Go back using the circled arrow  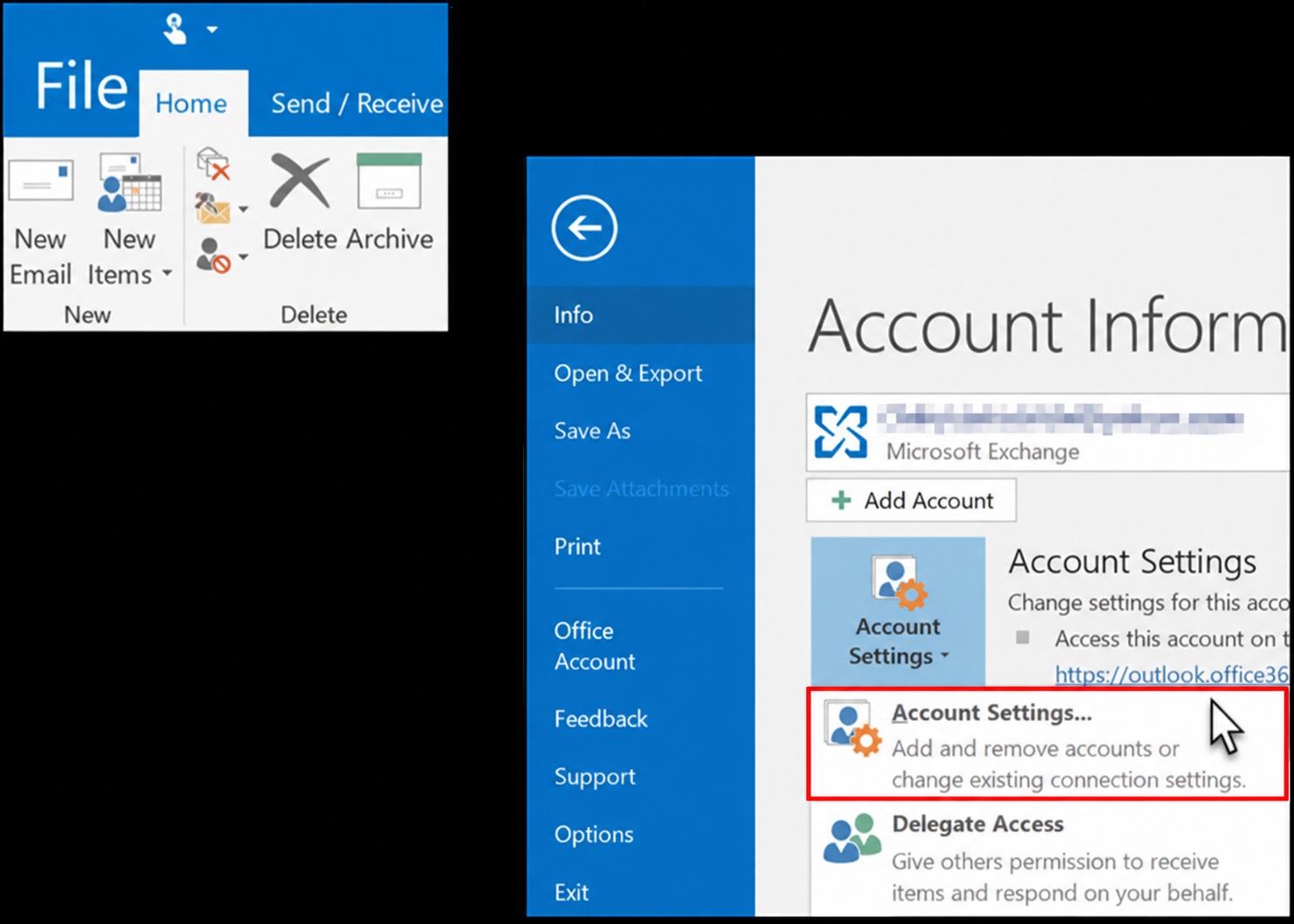point(584,228)
